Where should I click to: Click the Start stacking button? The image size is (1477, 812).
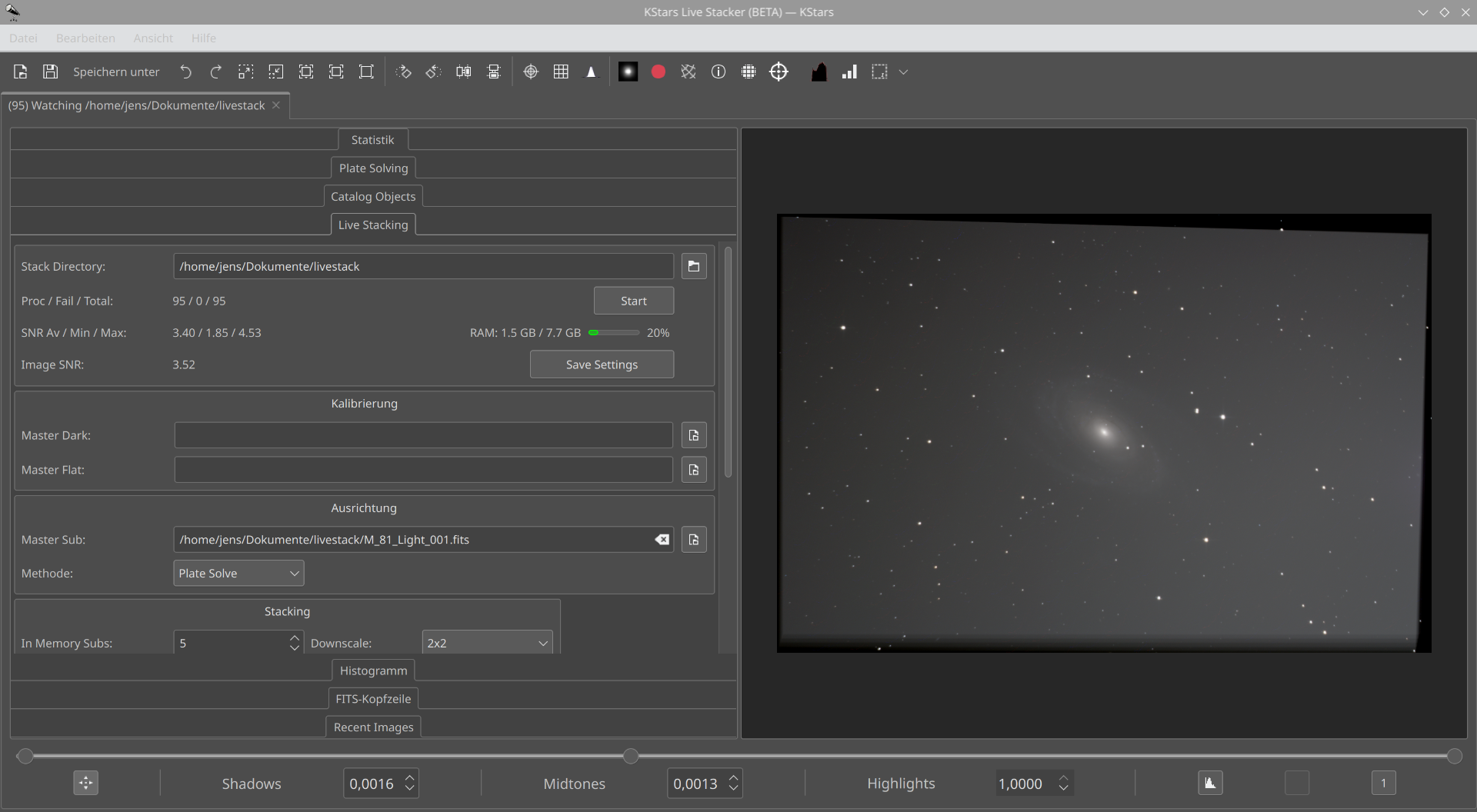click(x=634, y=301)
